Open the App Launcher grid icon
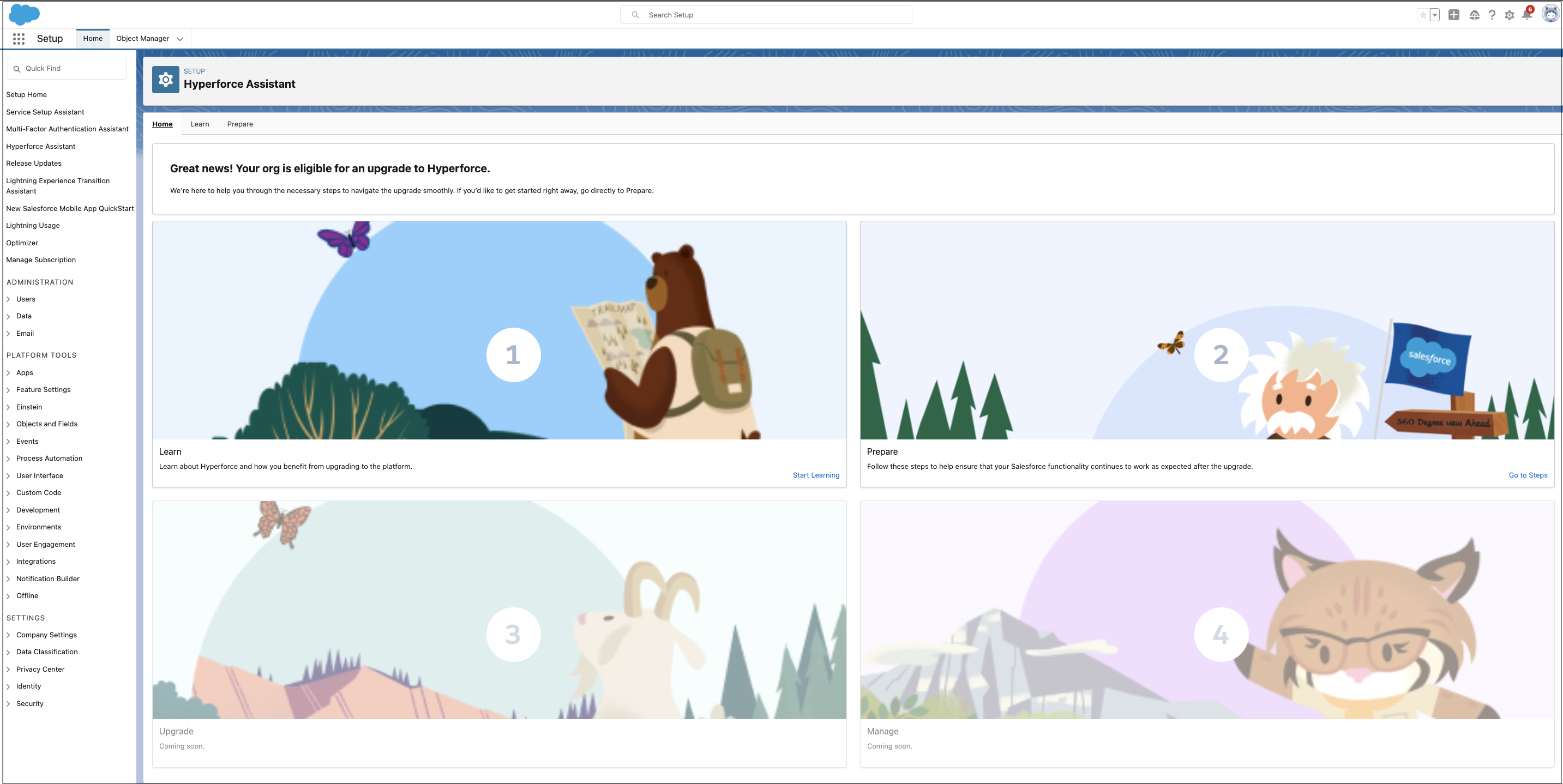 coord(19,39)
